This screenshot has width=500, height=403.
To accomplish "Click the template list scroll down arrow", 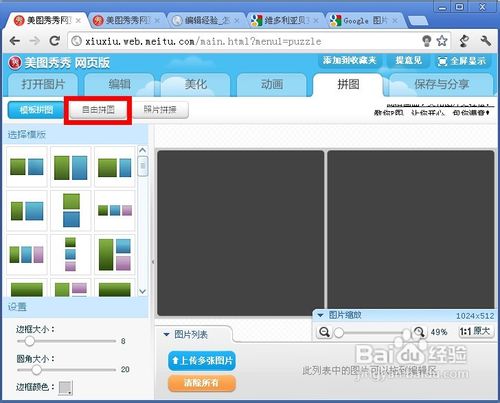I will click(143, 291).
